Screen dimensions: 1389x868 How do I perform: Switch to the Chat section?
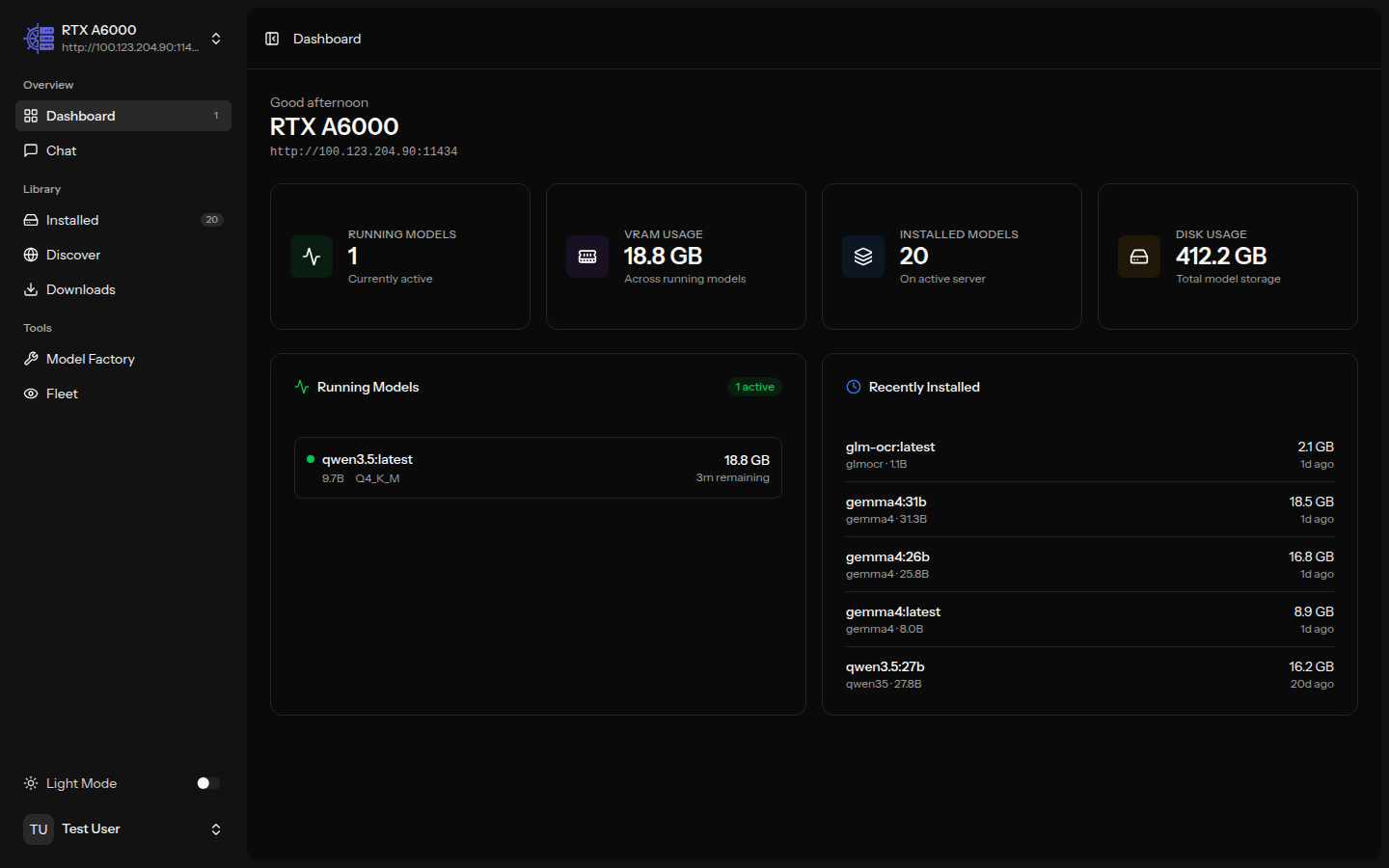point(62,149)
